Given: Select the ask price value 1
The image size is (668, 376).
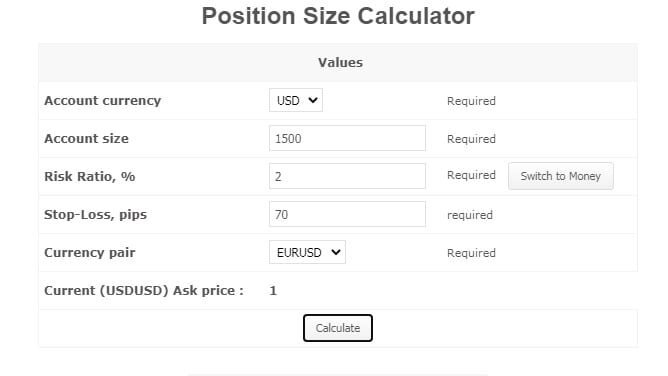Looking at the screenshot, I should [x=273, y=291].
